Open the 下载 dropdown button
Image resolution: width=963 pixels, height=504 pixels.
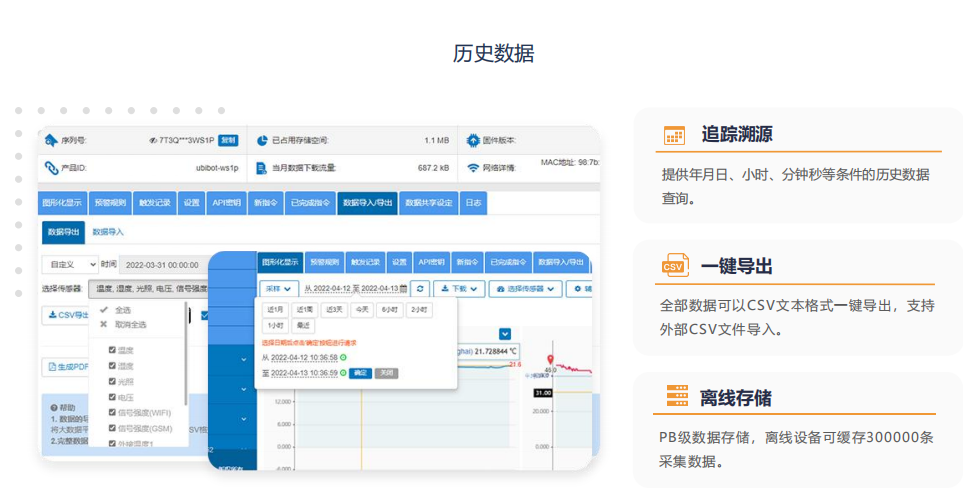pyautogui.click(x=459, y=289)
